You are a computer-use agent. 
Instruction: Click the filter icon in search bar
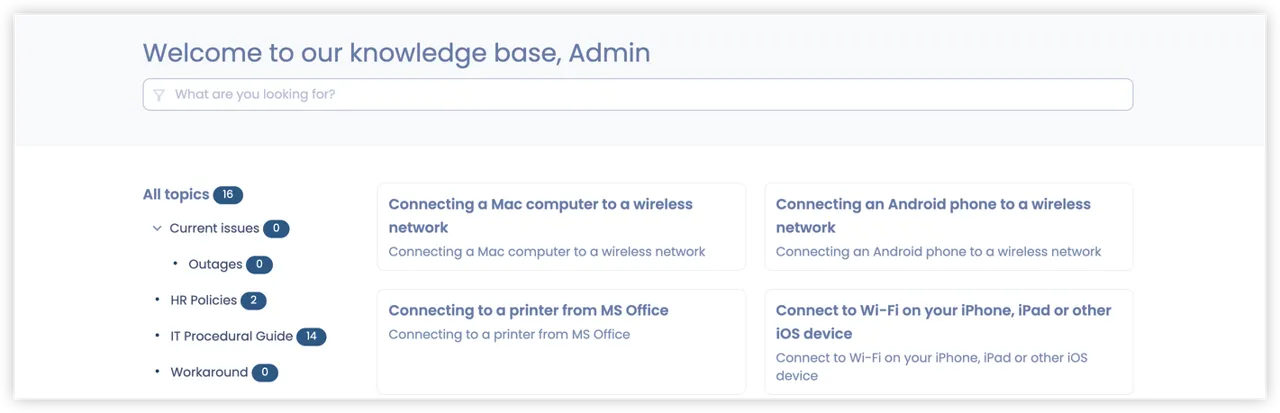tap(159, 95)
